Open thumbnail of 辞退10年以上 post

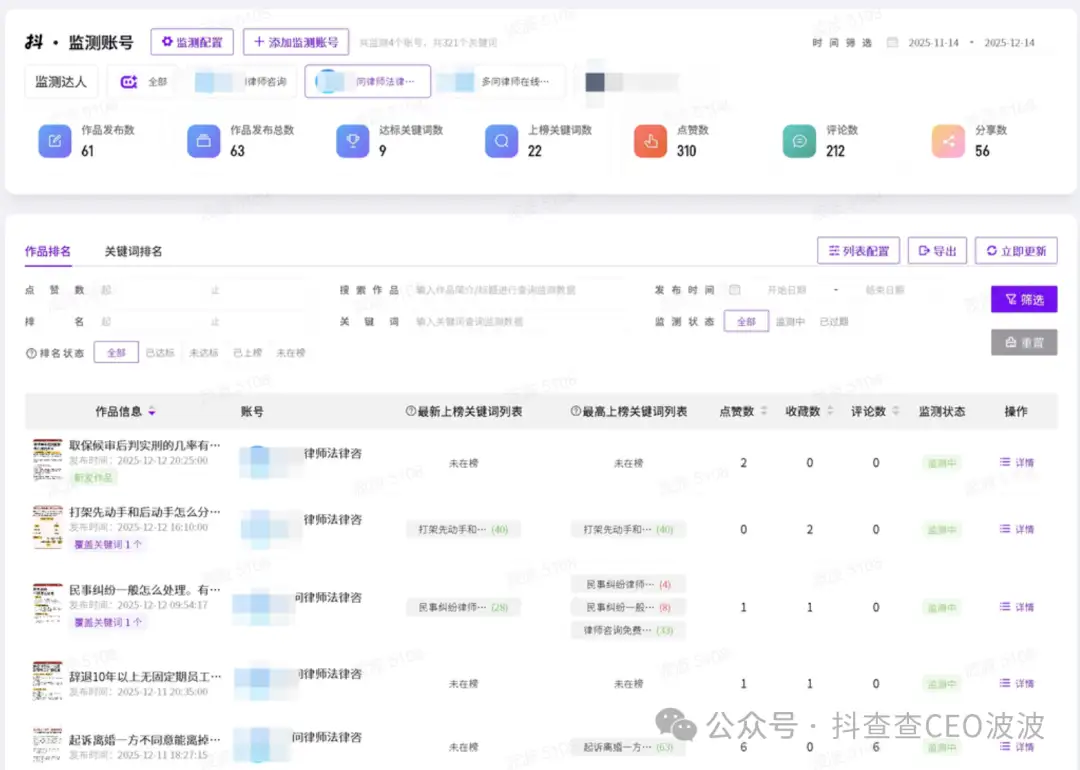pos(48,680)
